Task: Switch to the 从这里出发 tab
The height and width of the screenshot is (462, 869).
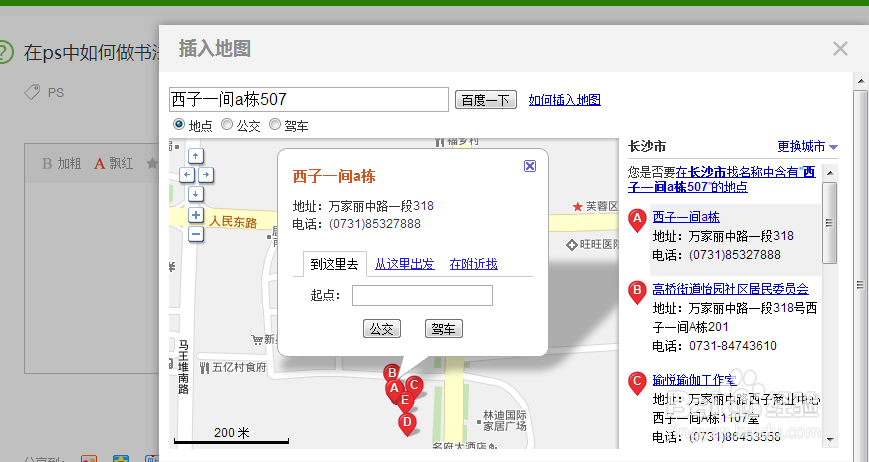Action: (x=405, y=264)
